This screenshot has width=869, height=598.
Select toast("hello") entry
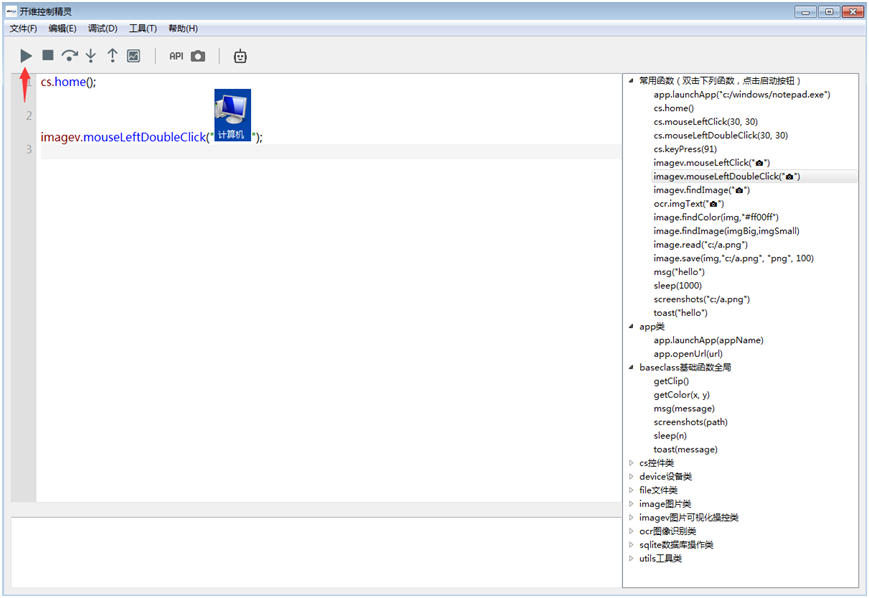681,313
